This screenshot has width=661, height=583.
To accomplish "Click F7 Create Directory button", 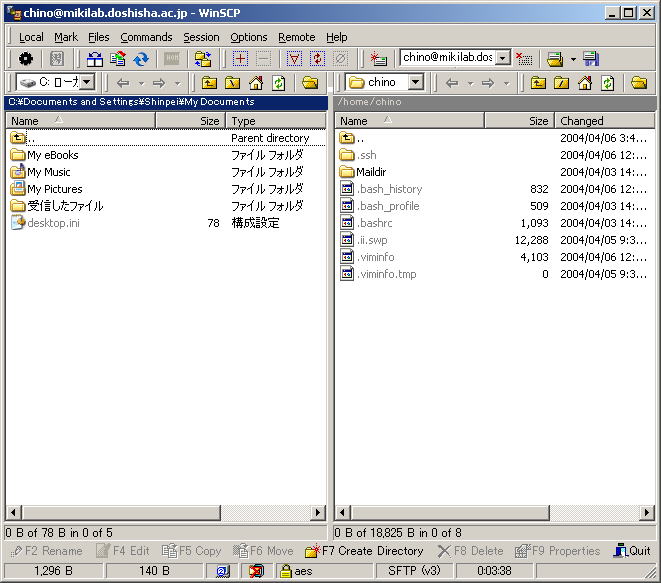I will (x=364, y=551).
